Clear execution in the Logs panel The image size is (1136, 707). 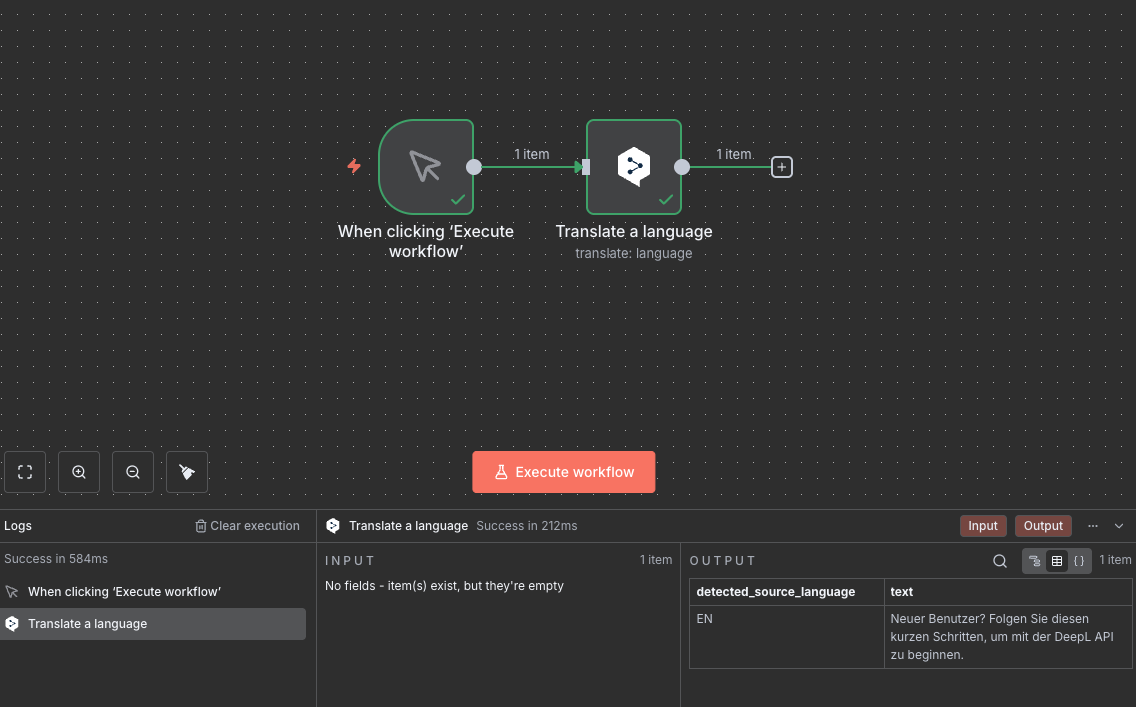point(247,526)
